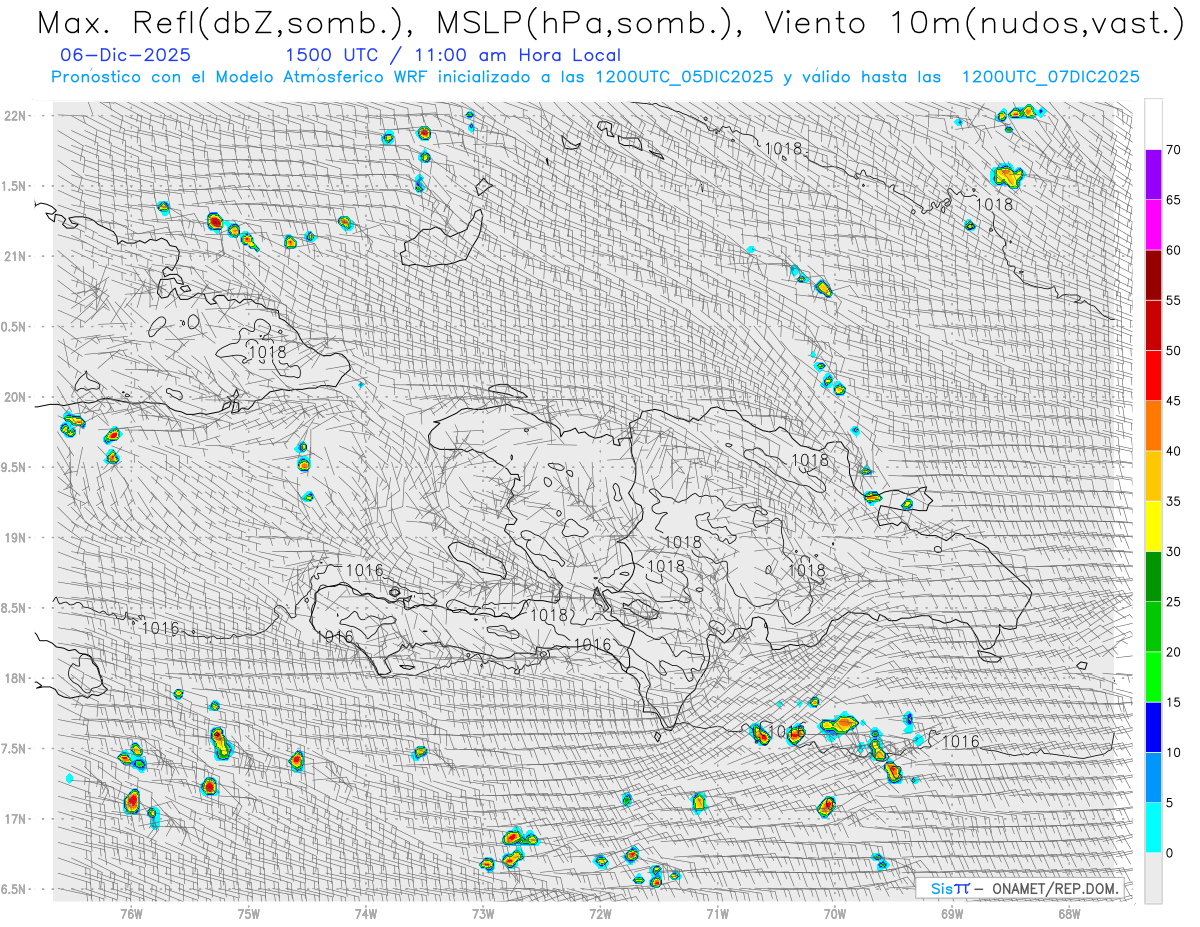The width and height of the screenshot is (1200, 927).
Task: Click the colorbar value '30'
Action: (x=1173, y=551)
